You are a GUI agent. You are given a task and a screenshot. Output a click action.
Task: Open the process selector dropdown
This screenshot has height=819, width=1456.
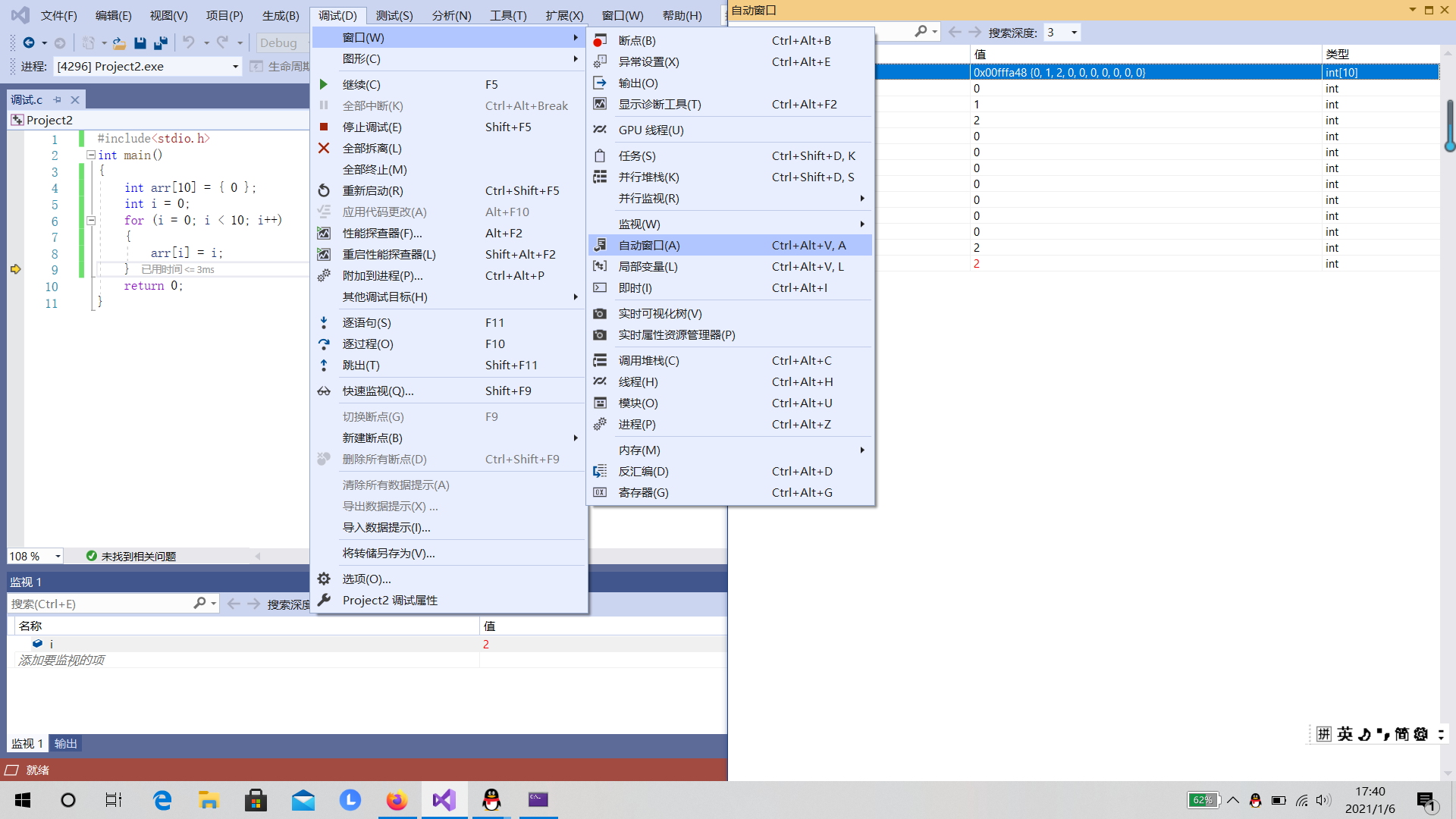pos(235,67)
